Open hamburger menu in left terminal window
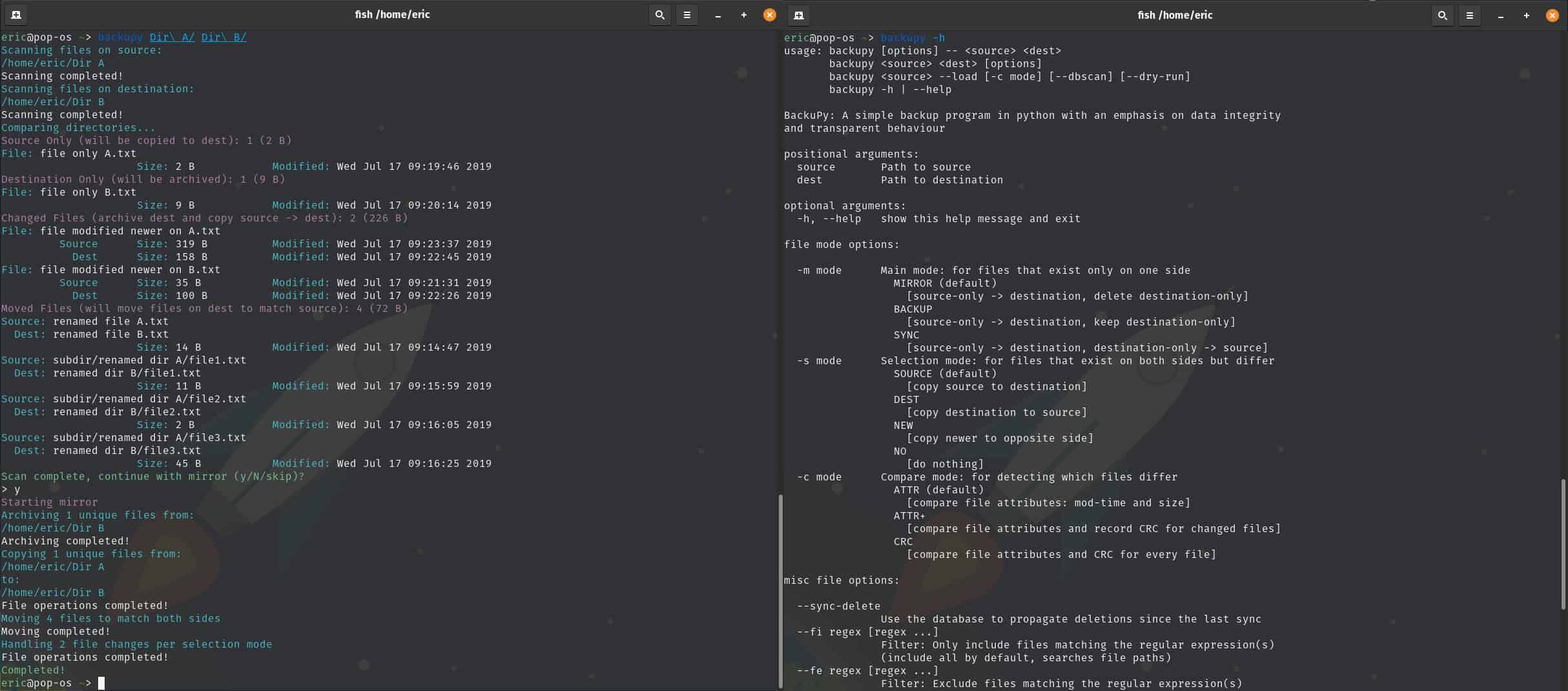 coord(686,14)
